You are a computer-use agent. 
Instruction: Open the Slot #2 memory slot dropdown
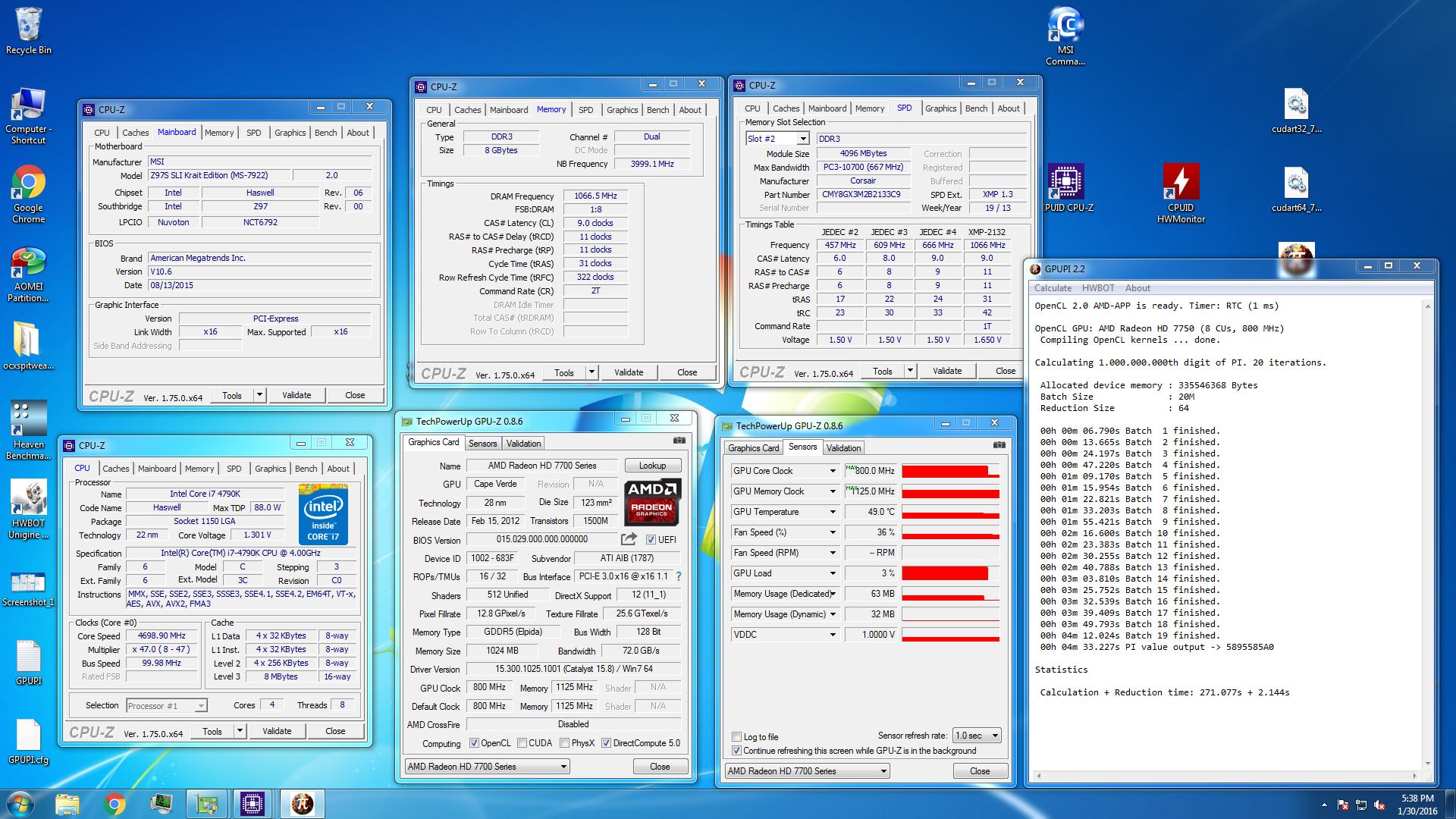[x=777, y=139]
